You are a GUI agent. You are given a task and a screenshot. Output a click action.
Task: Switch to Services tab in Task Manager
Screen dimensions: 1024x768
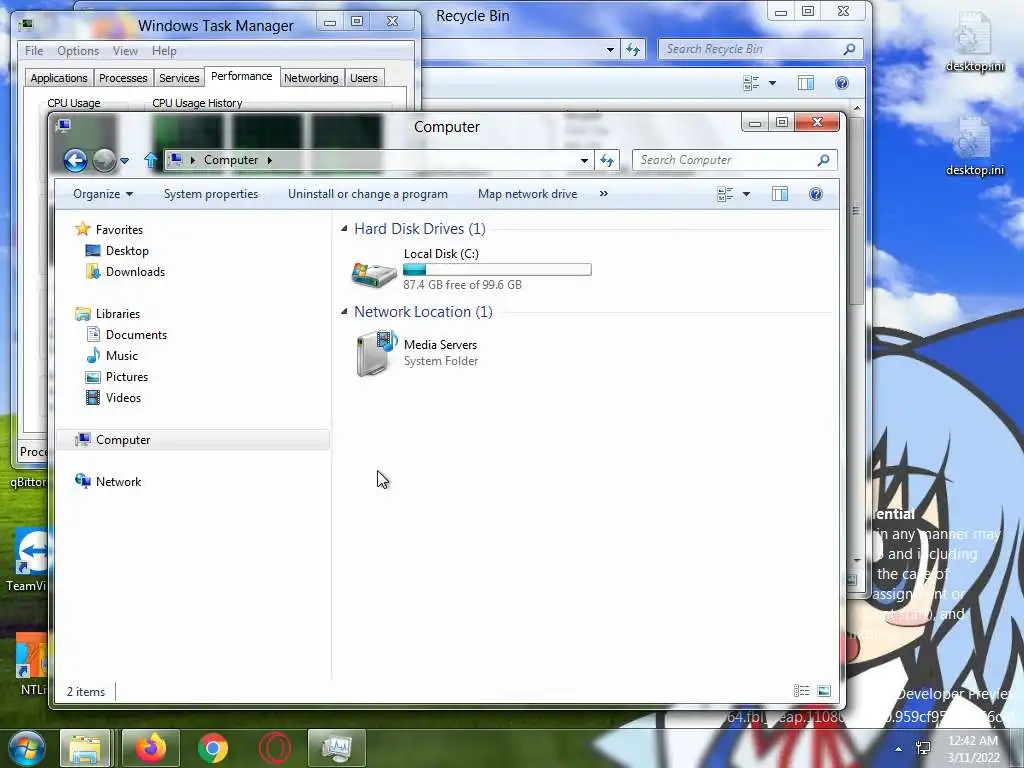179,78
